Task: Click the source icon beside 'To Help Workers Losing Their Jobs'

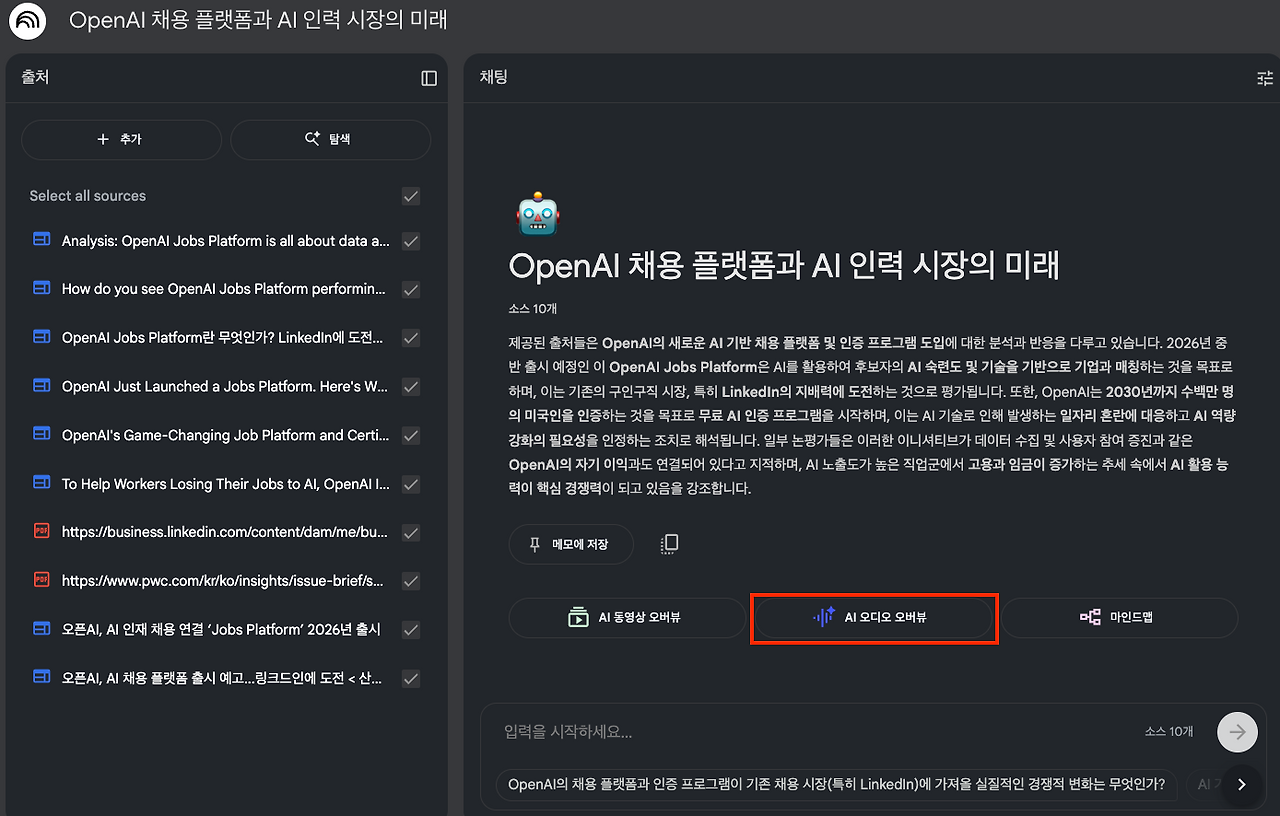Action: click(x=41, y=483)
